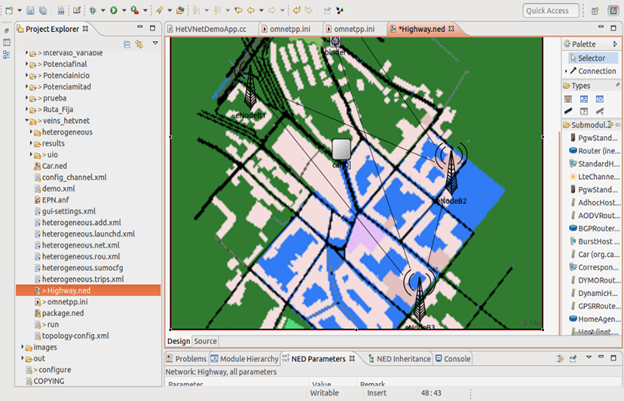
Task: Click the Submodules drawer header
Action: pyautogui.click(x=591, y=125)
